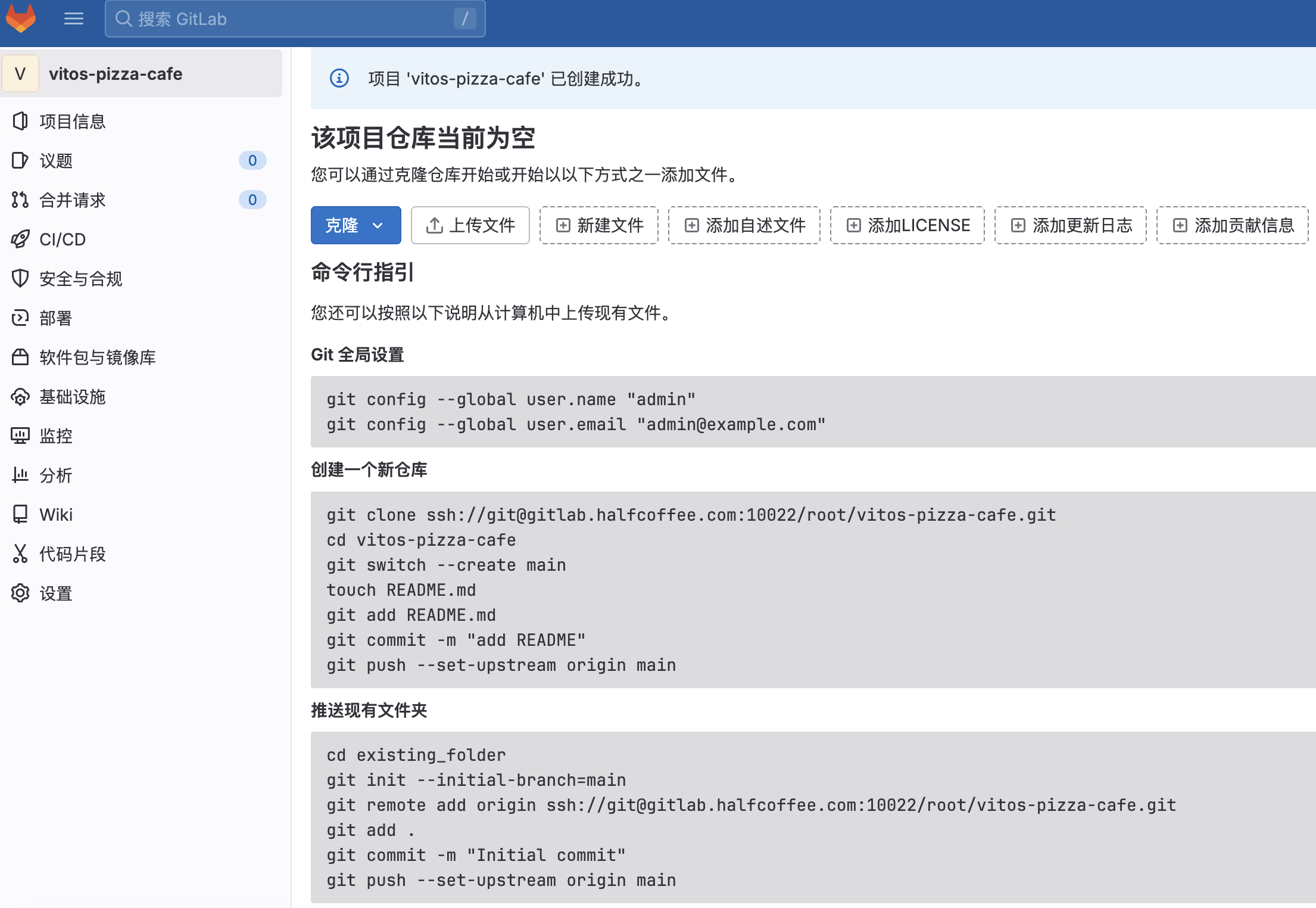This screenshot has width=1316, height=908.
Task: Click the vitos-pizza-cafe project avatar
Action: tap(20, 74)
